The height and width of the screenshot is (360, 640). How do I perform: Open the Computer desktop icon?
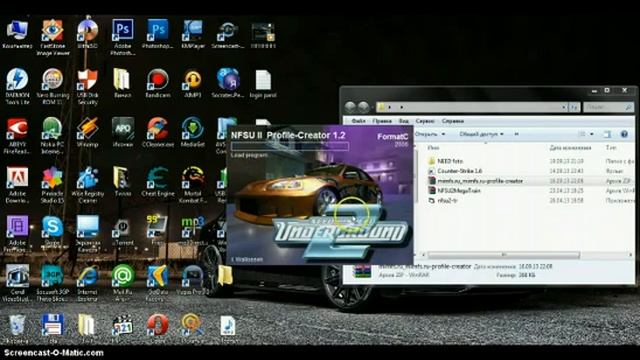17,35
